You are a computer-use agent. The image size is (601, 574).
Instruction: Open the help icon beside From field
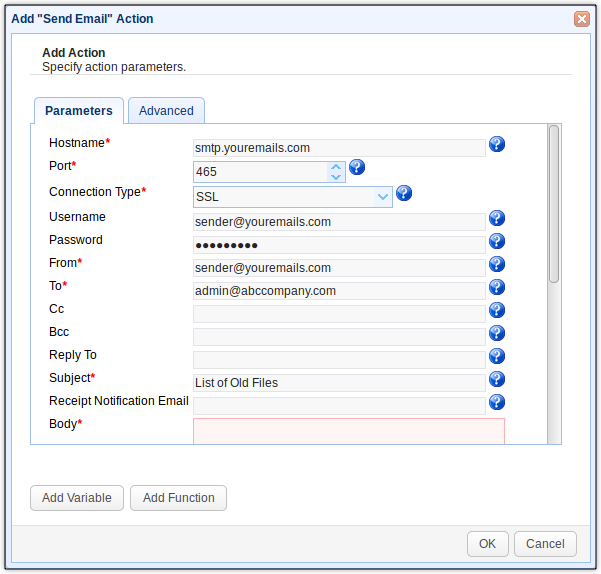coord(497,265)
